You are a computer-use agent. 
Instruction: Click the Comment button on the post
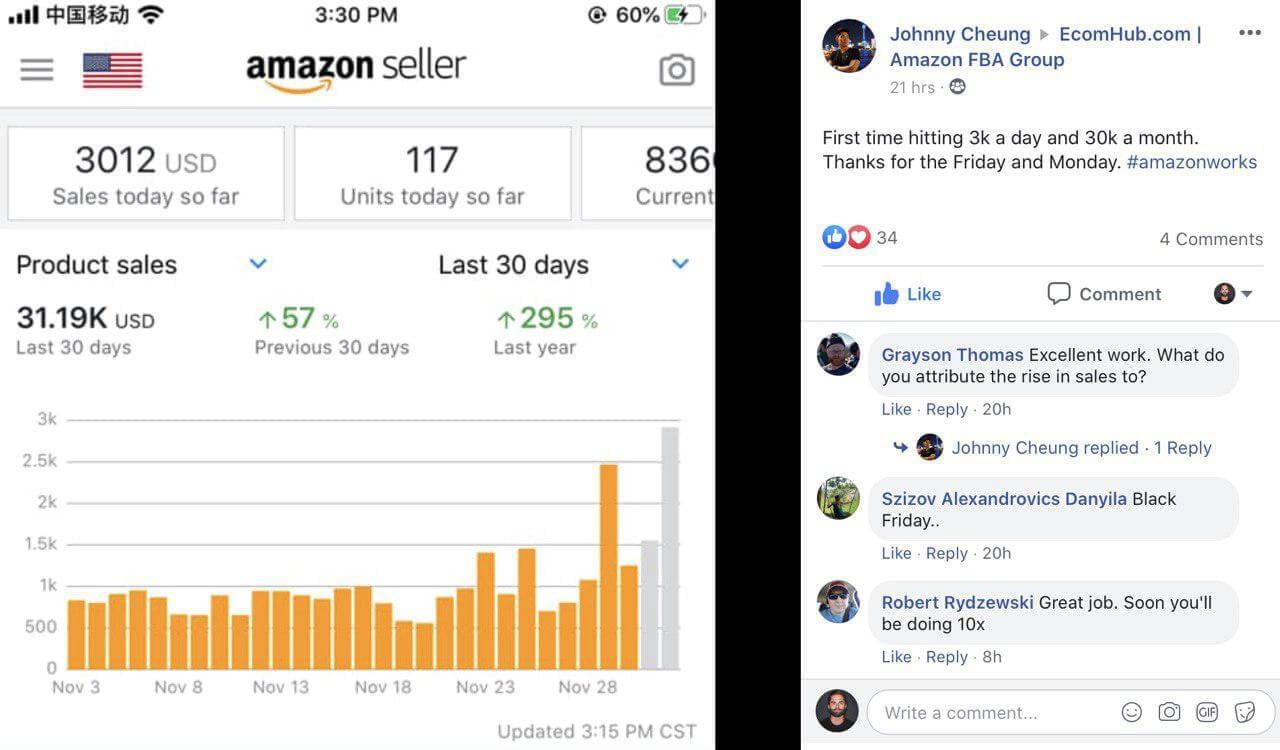pyautogui.click(x=1104, y=294)
